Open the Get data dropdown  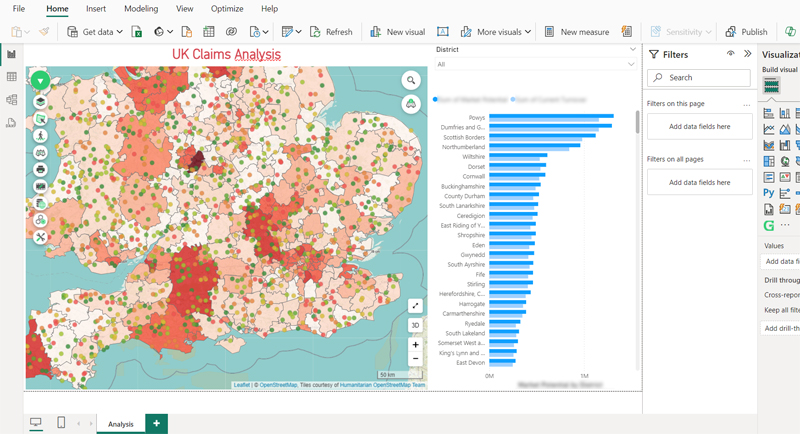pos(95,32)
